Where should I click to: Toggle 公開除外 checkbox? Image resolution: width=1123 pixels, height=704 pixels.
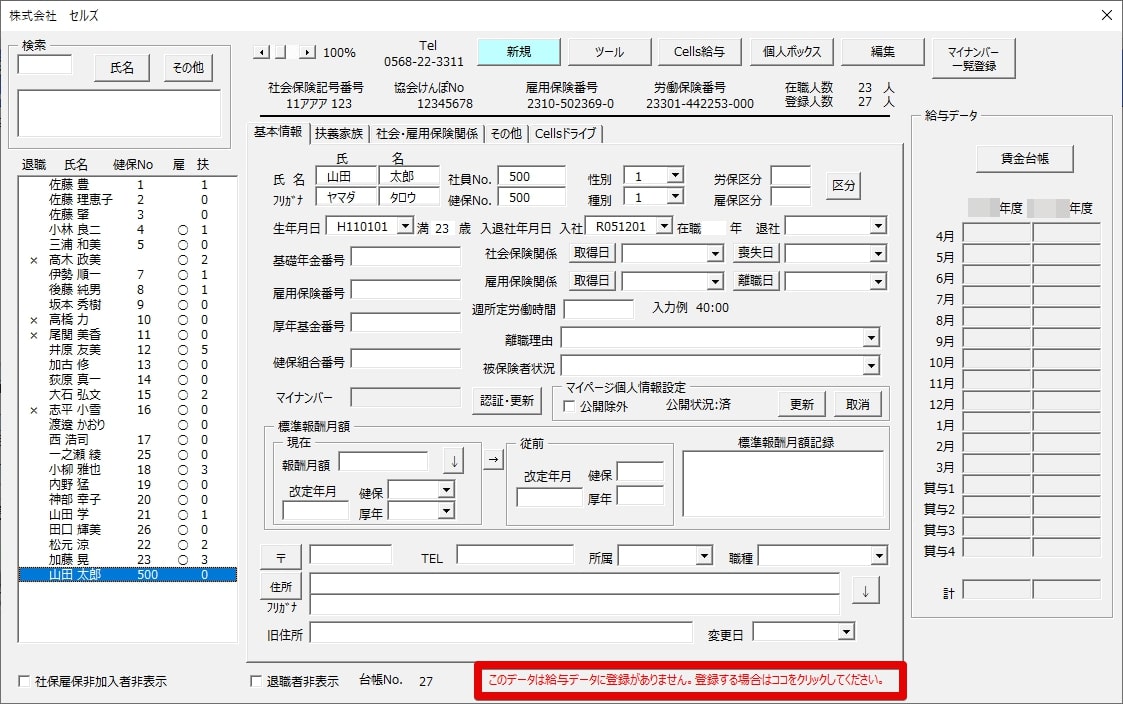coord(569,406)
